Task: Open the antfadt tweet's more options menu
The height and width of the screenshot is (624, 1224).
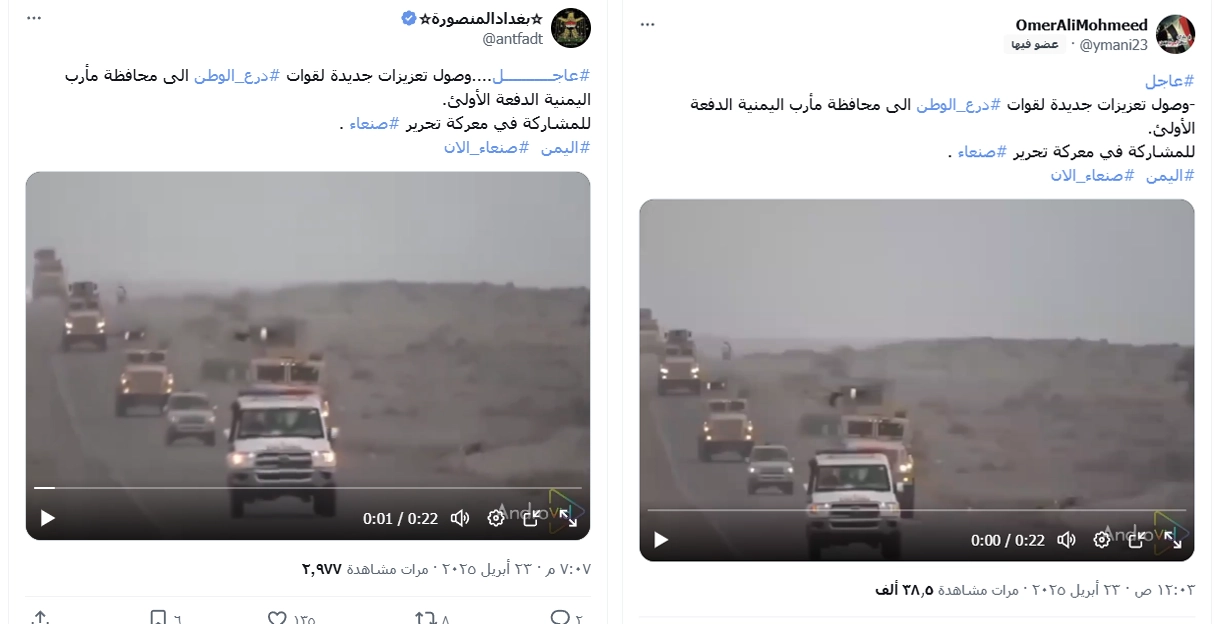Action: pos(34,18)
